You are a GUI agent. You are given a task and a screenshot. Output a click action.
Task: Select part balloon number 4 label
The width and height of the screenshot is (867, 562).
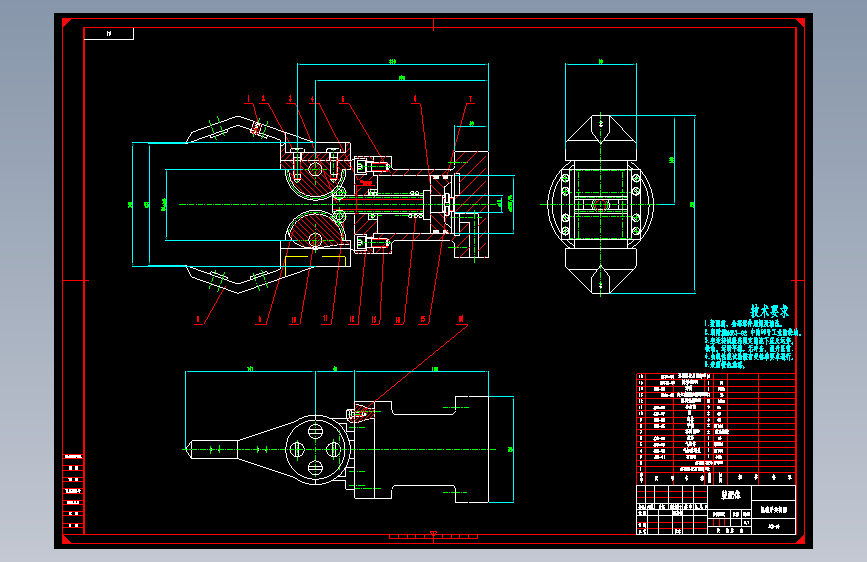tap(312, 99)
